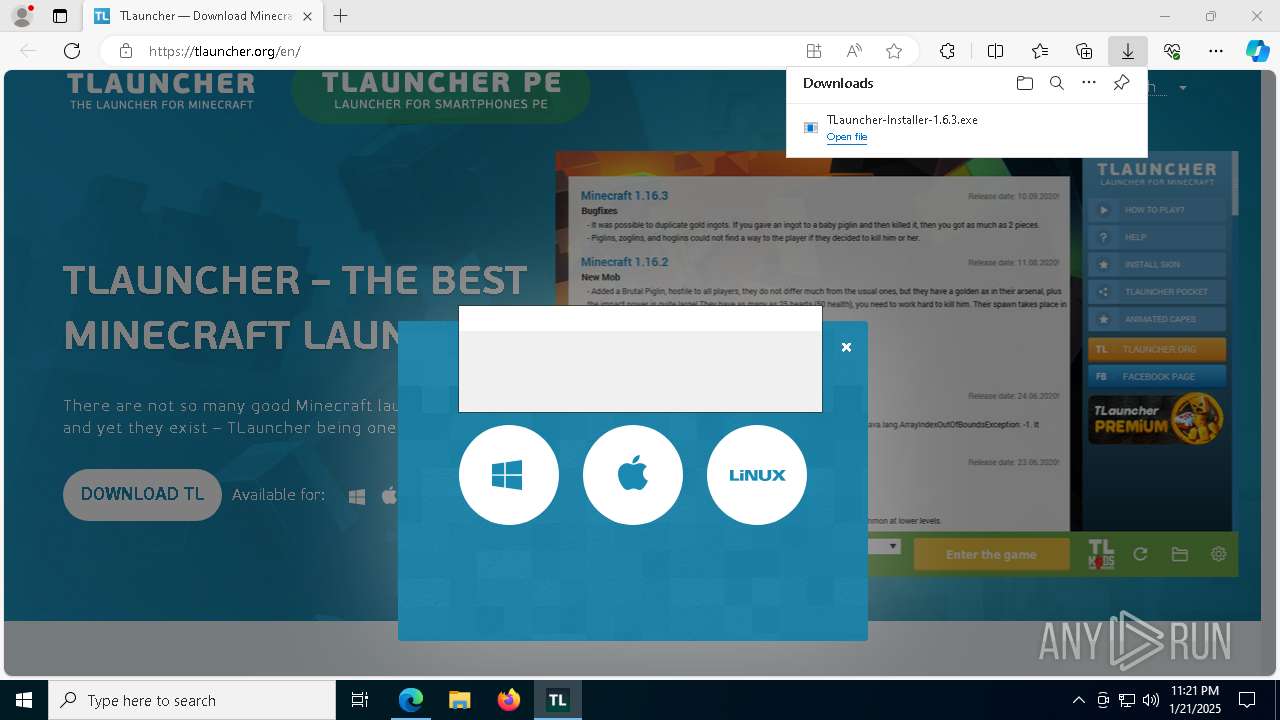Open the TL app on the taskbar
This screenshot has width=1280, height=720.
click(x=558, y=700)
